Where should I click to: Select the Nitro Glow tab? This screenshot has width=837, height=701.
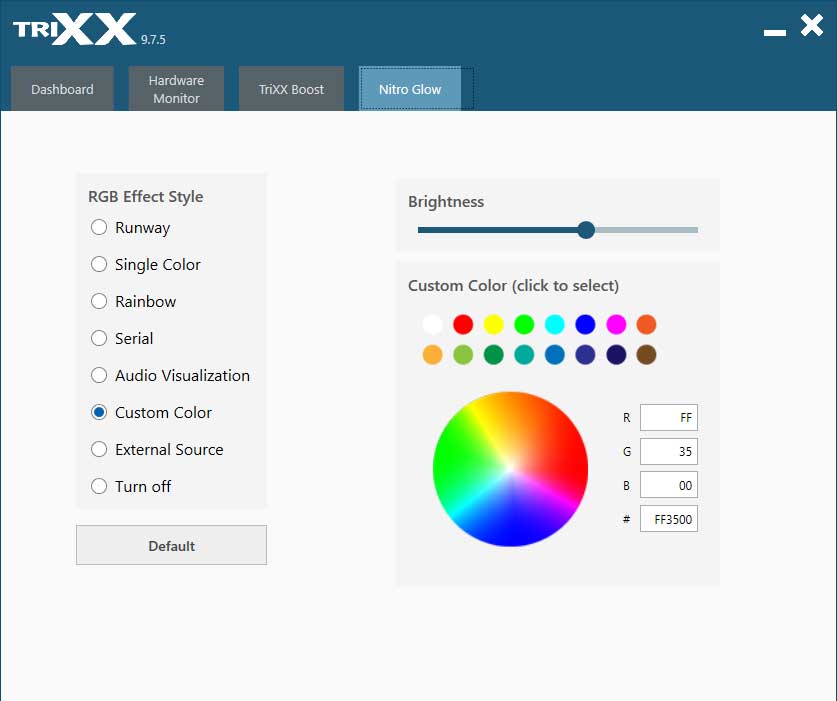[x=410, y=89]
